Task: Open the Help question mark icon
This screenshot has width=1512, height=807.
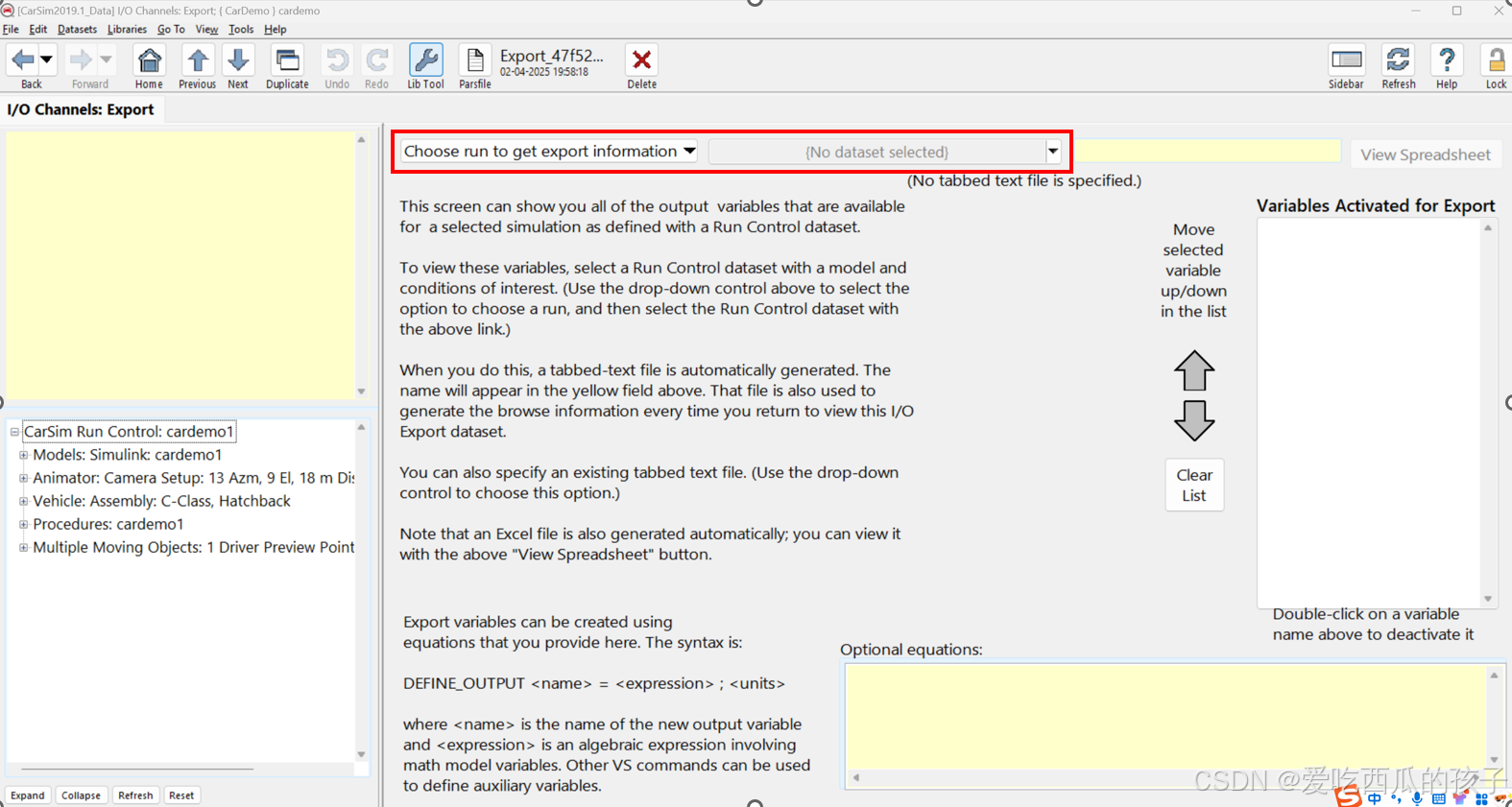Action: [1447, 59]
